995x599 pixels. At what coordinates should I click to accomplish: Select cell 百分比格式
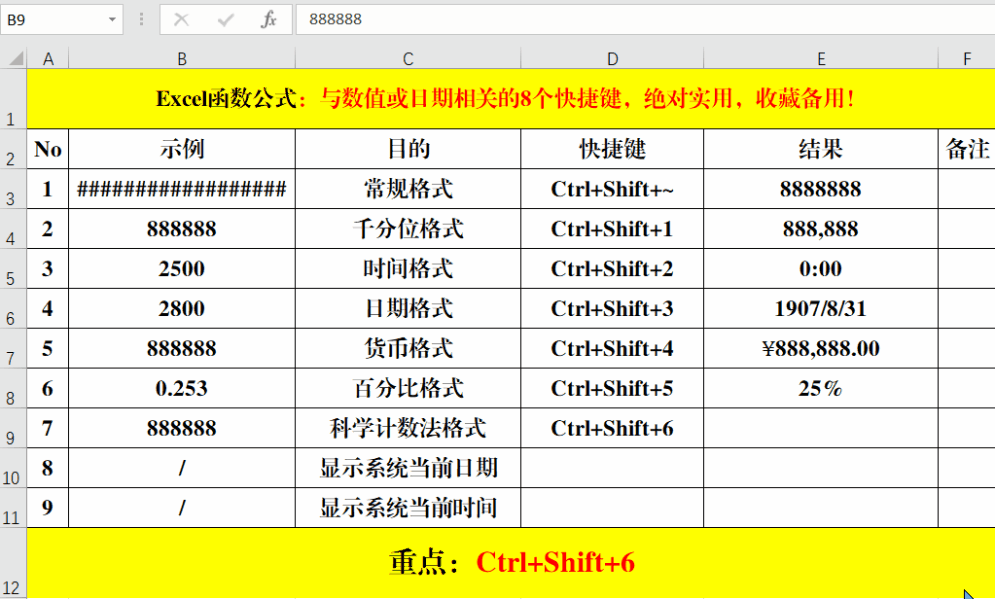click(x=408, y=388)
